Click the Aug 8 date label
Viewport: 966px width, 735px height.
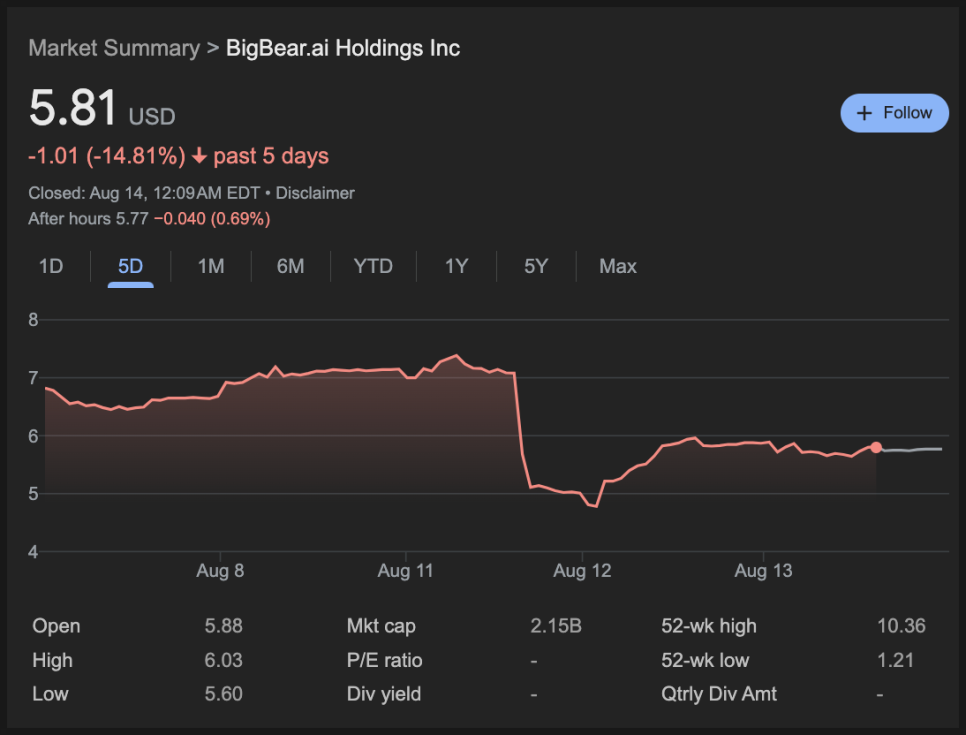tap(220, 571)
